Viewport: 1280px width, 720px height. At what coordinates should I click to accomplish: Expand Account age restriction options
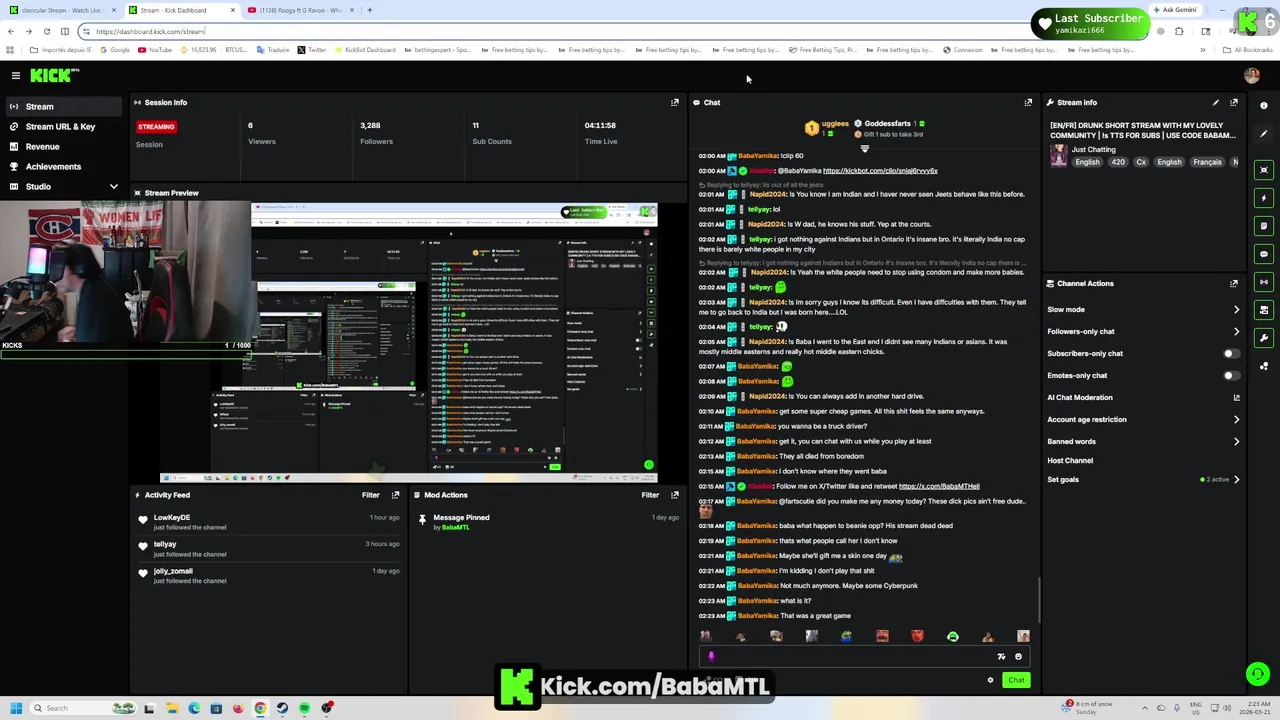[1236, 419]
